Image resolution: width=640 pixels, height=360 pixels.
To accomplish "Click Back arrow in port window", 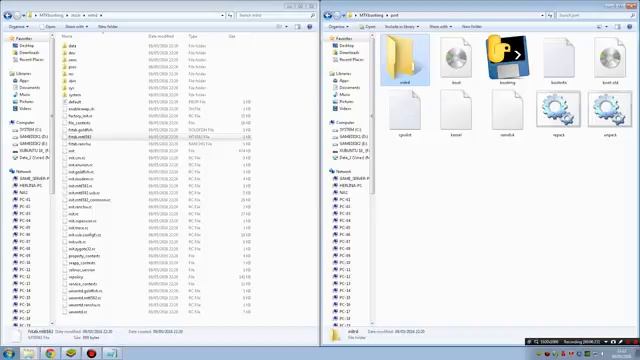I will click(327, 16).
